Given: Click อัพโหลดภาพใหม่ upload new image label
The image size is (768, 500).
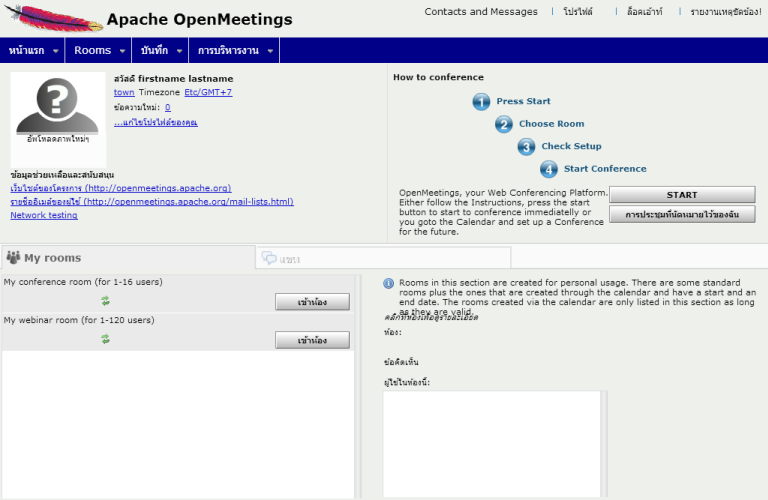Looking at the screenshot, I should pos(58,139).
